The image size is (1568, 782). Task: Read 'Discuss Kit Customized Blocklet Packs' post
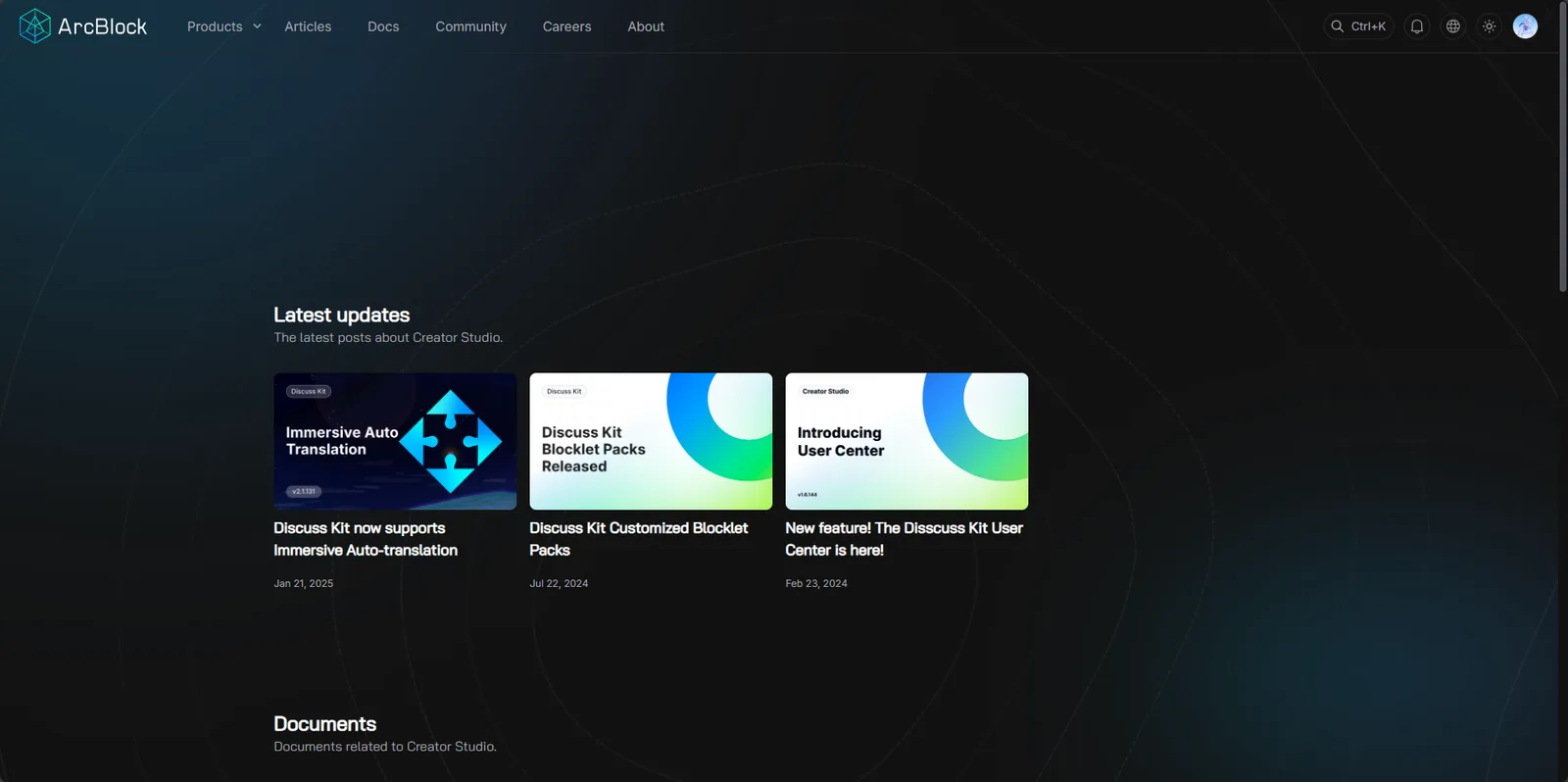(639, 539)
